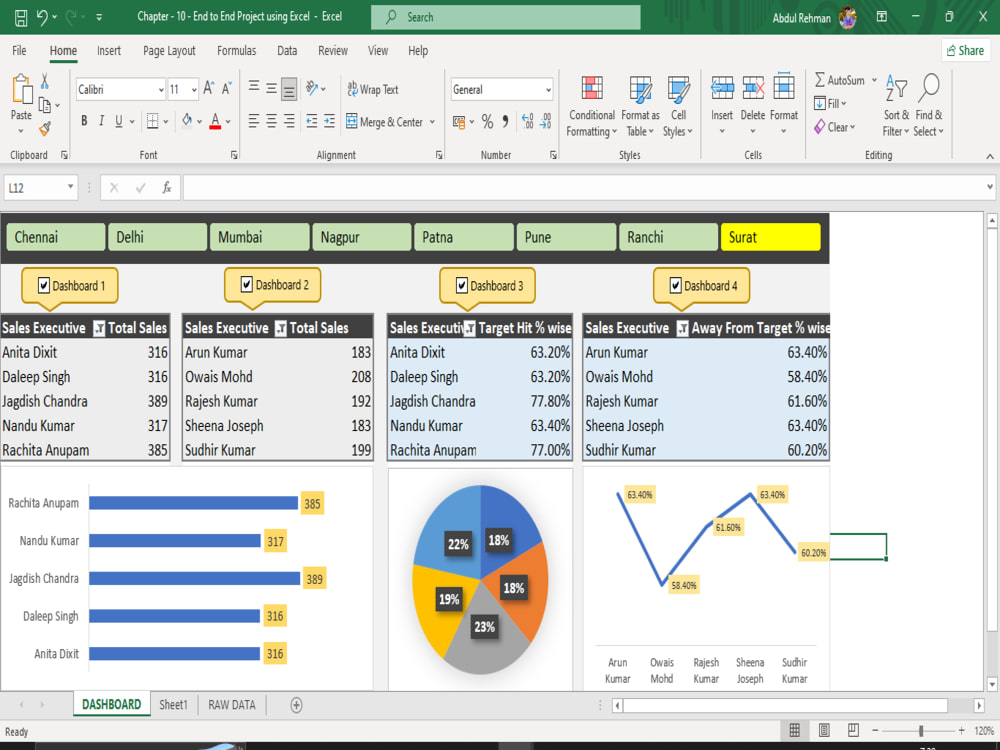The height and width of the screenshot is (750, 1000).
Task: Click the Paste clipboard icon
Action: click(x=22, y=89)
